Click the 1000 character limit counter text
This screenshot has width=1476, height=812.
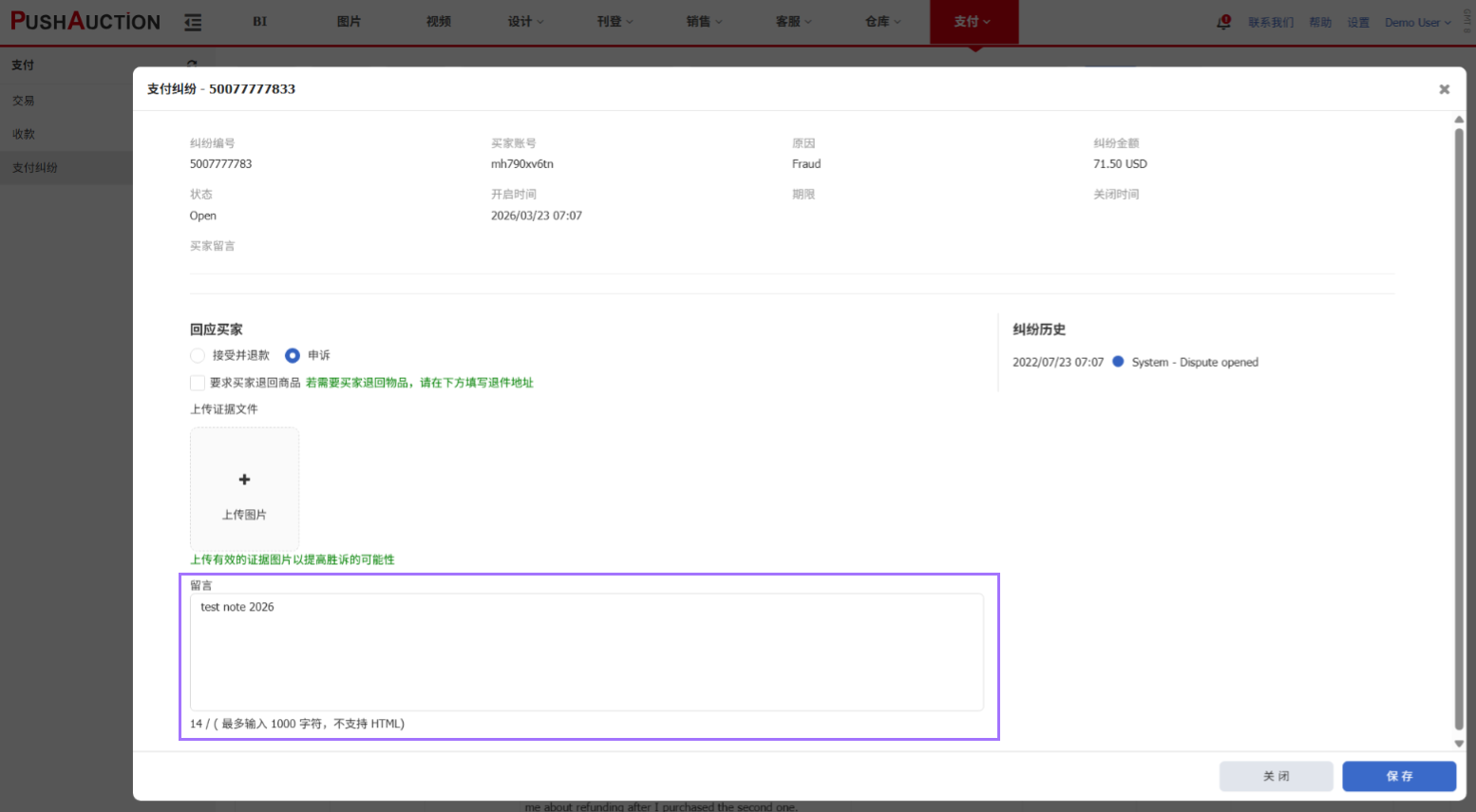coord(297,724)
